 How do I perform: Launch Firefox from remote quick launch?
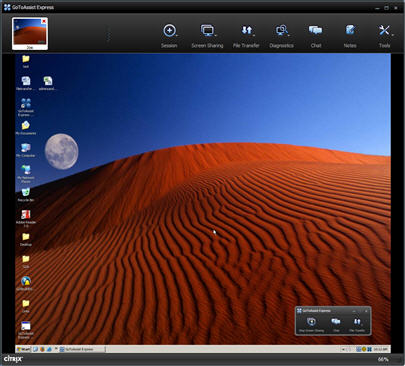(x=42, y=349)
